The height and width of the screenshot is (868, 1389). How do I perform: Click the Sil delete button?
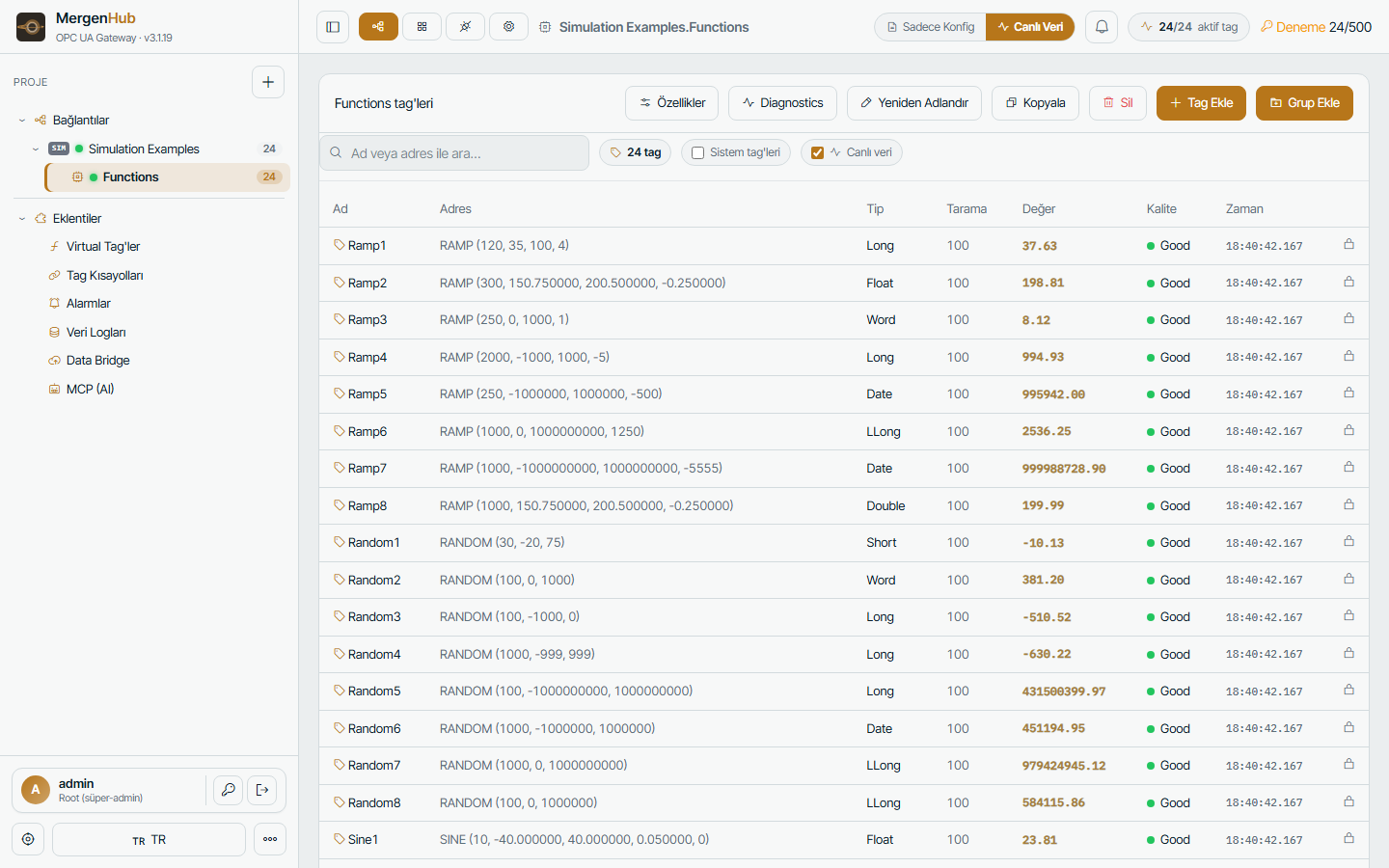click(1118, 103)
